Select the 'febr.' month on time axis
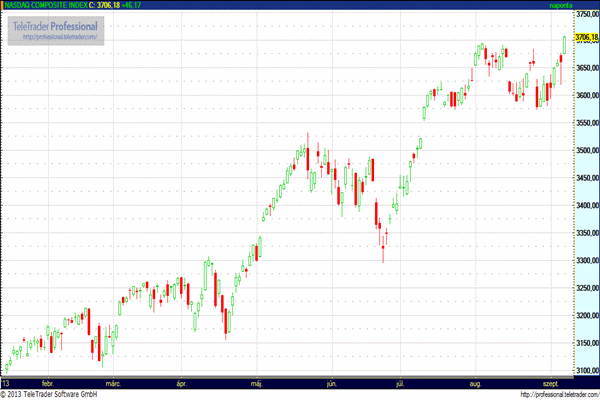The width and height of the screenshot is (600, 400). [47, 382]
